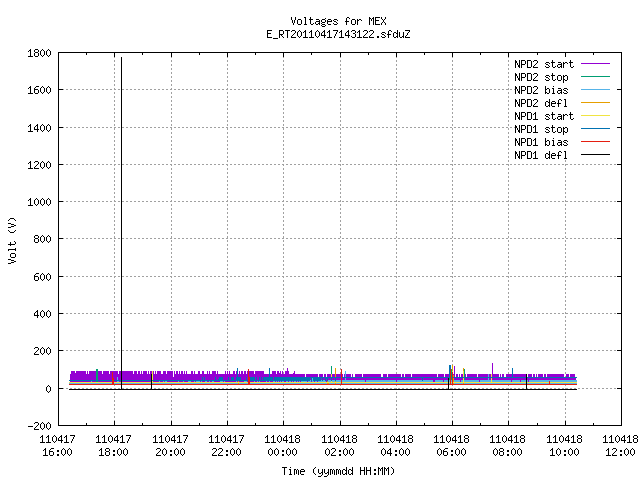Click the 110418 08:00 time label
This screenshot has height=480, width=640.
(x=507, y=446)
